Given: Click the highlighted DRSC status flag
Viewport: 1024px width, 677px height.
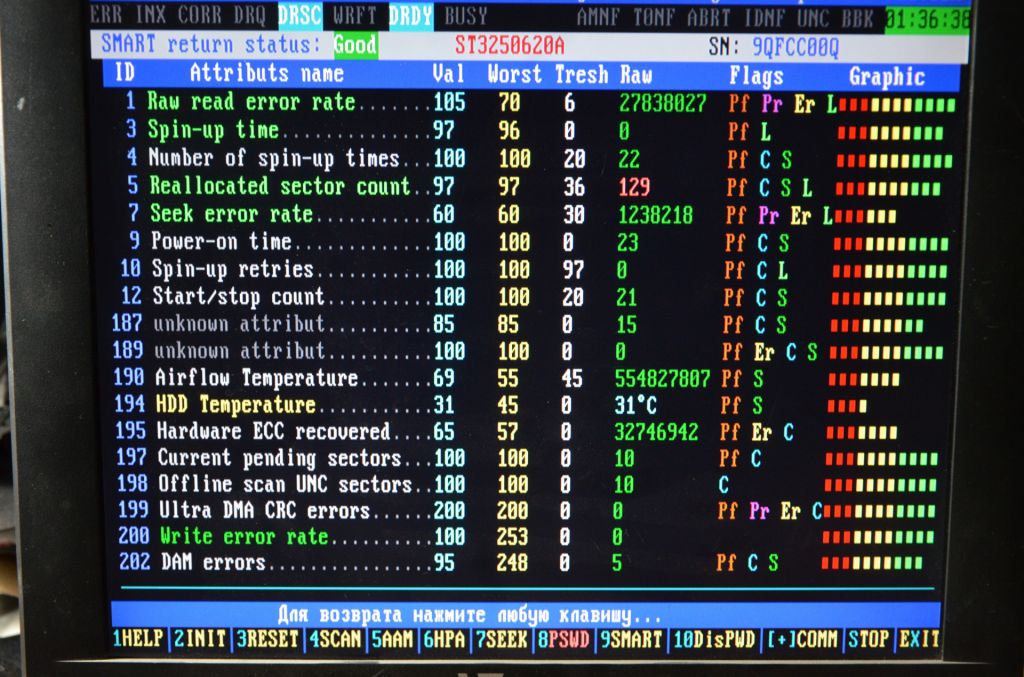Looking at the screenshot, I should (x=300, y=15).
